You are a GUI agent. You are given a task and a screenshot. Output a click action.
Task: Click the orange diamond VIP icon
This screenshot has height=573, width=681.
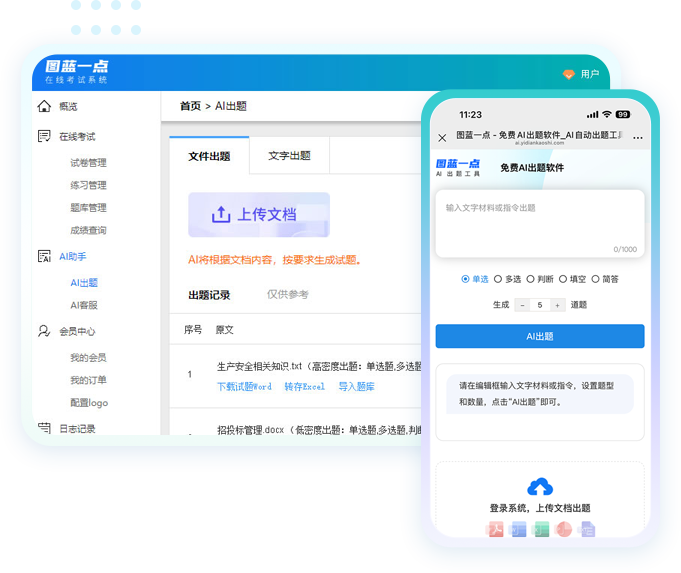pos(569,74)
